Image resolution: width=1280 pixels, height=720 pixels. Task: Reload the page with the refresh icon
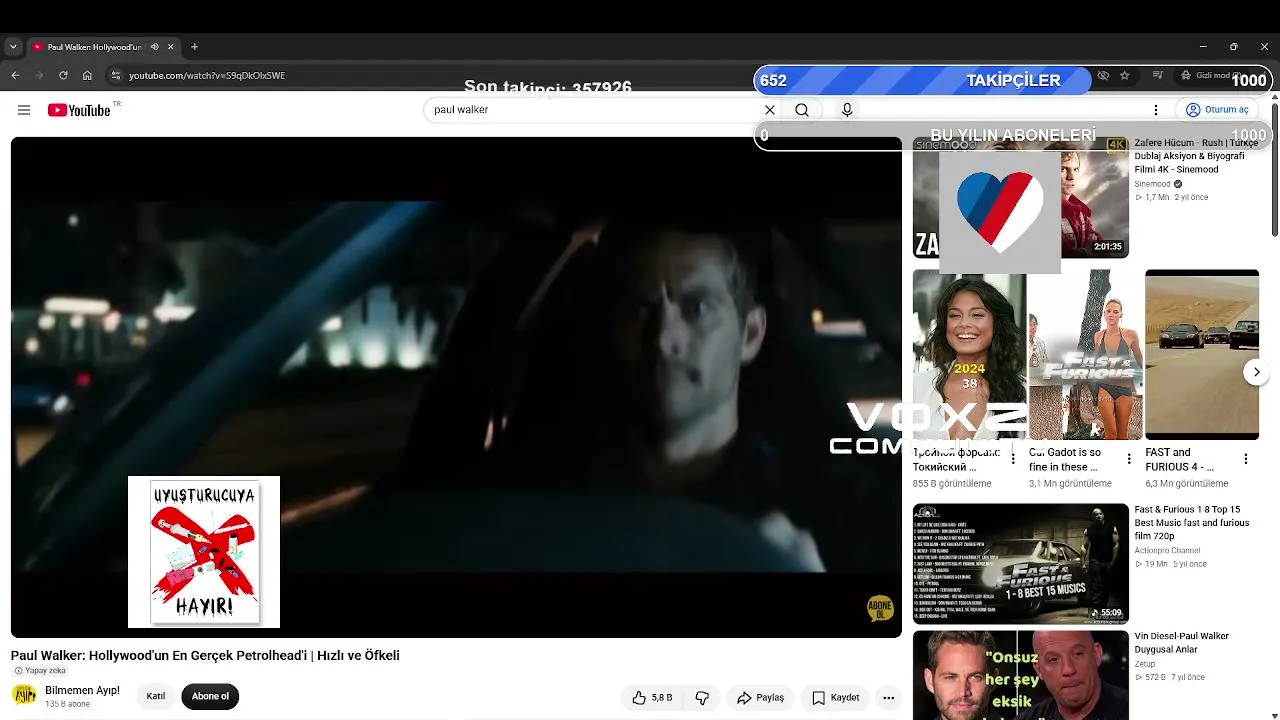tap(63, 75)
